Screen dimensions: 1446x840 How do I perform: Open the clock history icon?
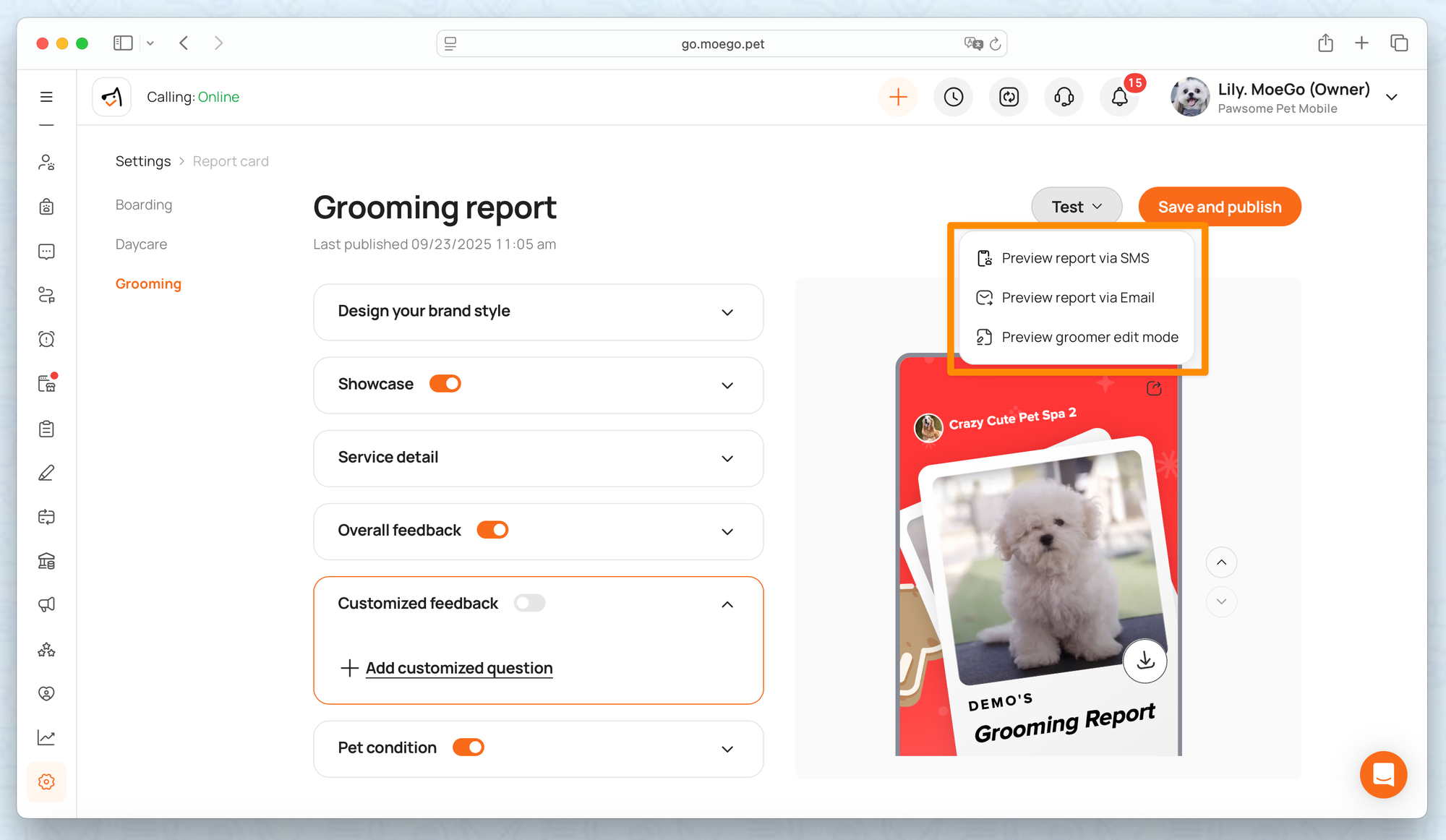click(954, 97)
